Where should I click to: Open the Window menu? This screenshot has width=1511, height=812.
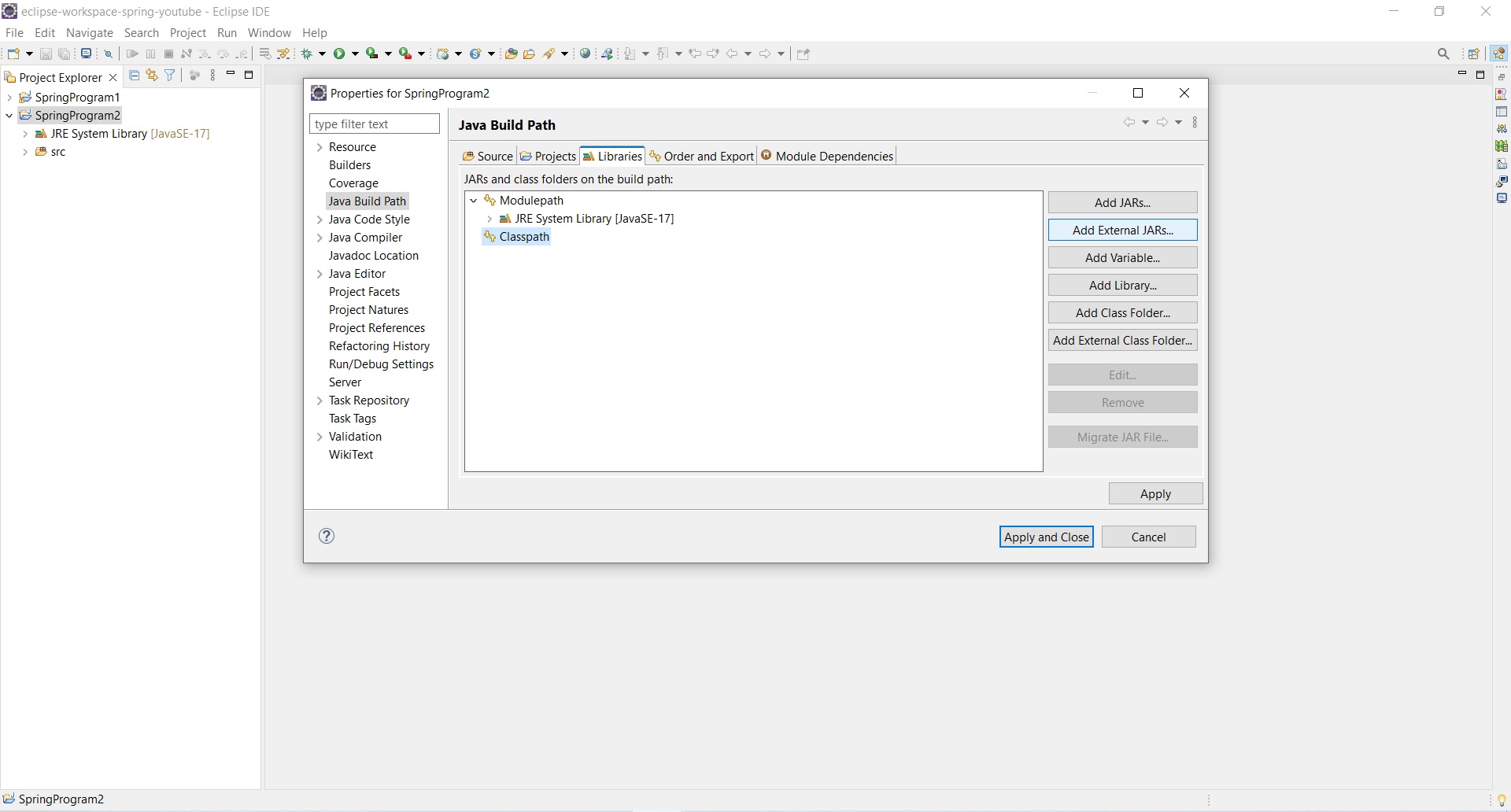[x=269, y=32]
